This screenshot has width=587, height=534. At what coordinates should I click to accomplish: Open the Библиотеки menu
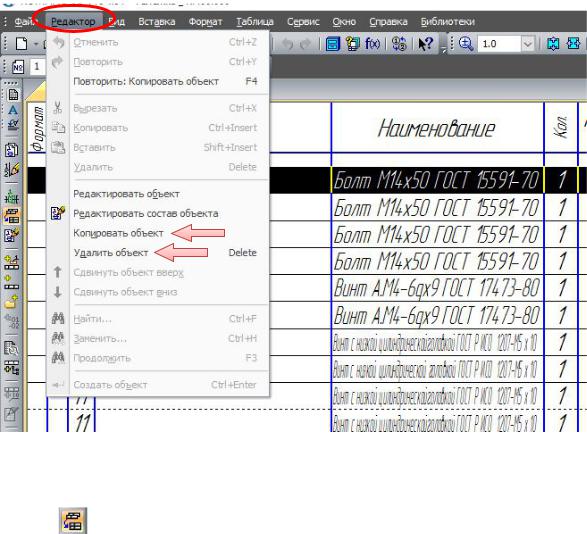(447, 22)
